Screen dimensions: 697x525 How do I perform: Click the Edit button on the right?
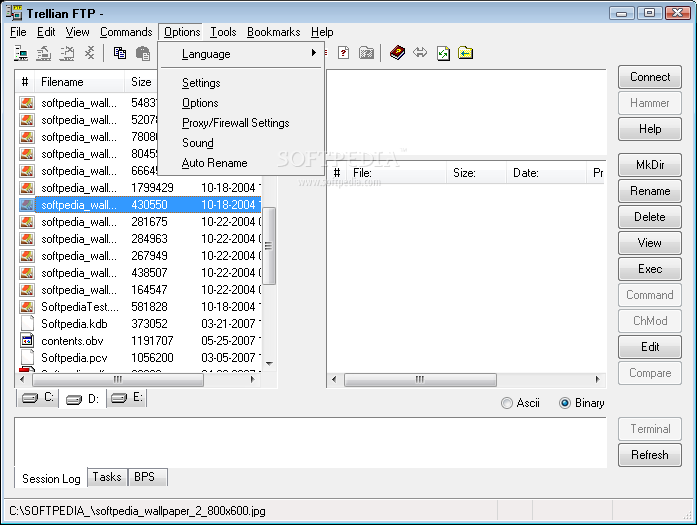point(649,347)
